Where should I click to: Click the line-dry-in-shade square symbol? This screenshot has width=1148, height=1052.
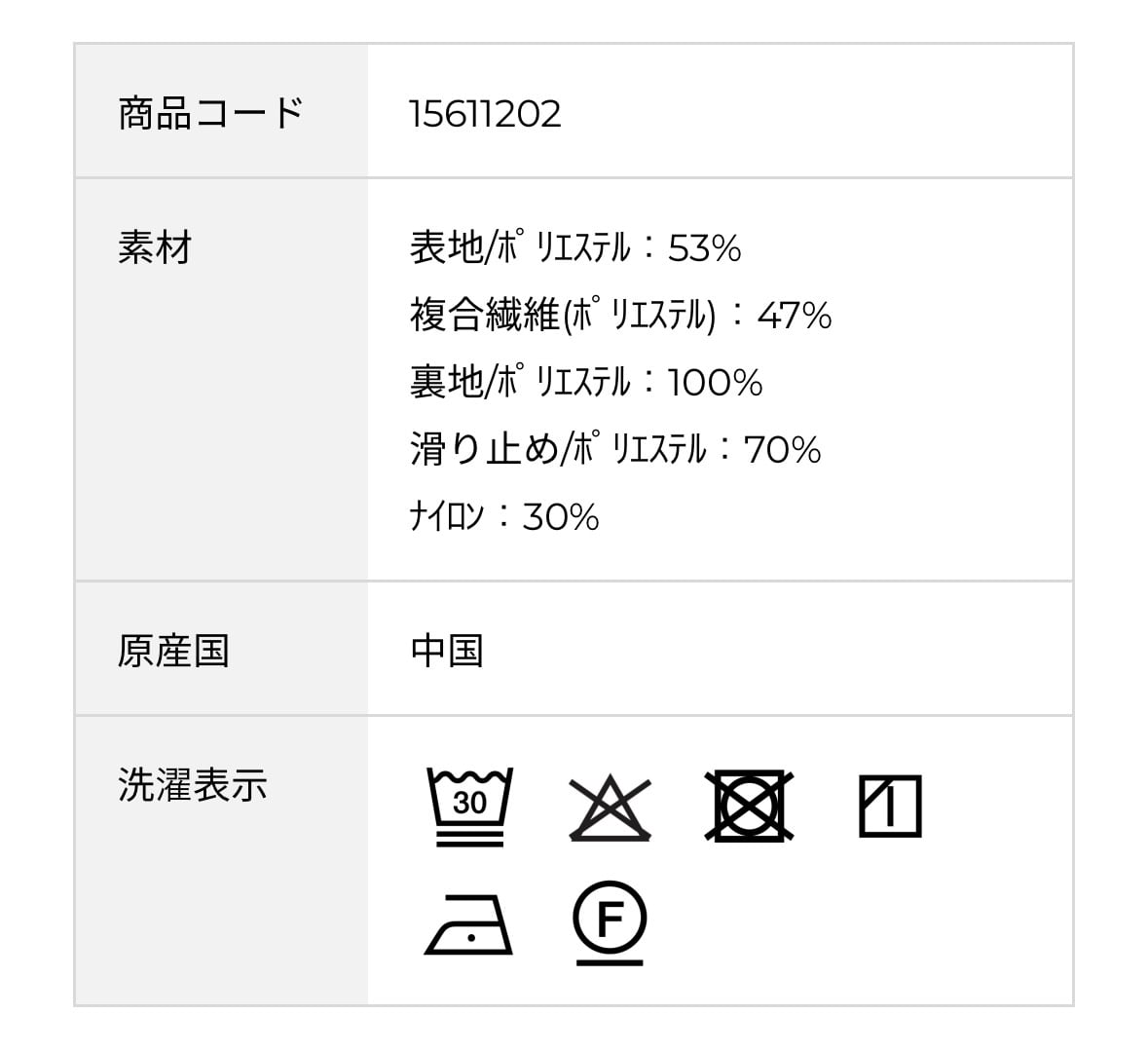[x=890, y=807]
